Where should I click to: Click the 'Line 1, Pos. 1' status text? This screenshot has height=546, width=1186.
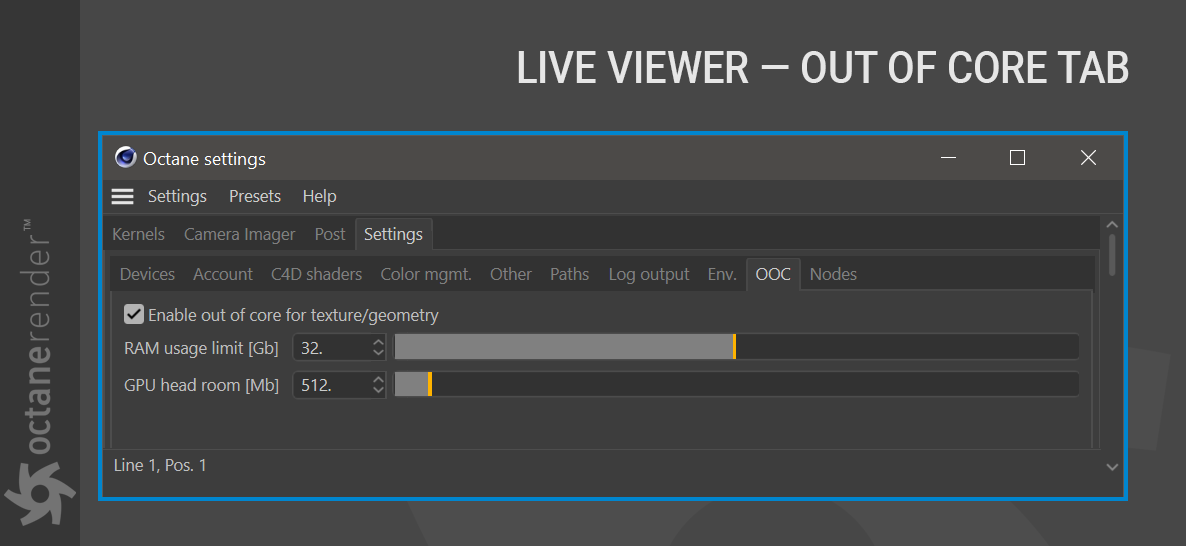[x=160, y=465]
